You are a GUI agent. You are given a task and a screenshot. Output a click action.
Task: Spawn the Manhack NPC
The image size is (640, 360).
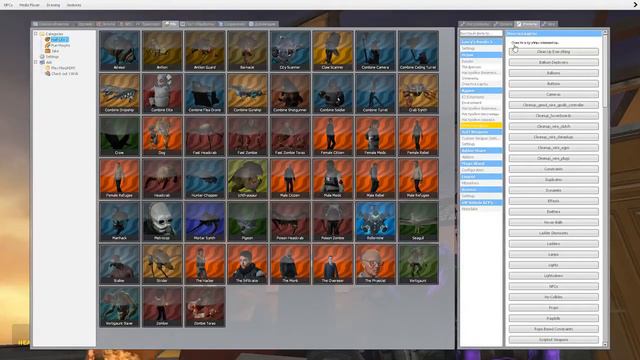coord(119,221)
